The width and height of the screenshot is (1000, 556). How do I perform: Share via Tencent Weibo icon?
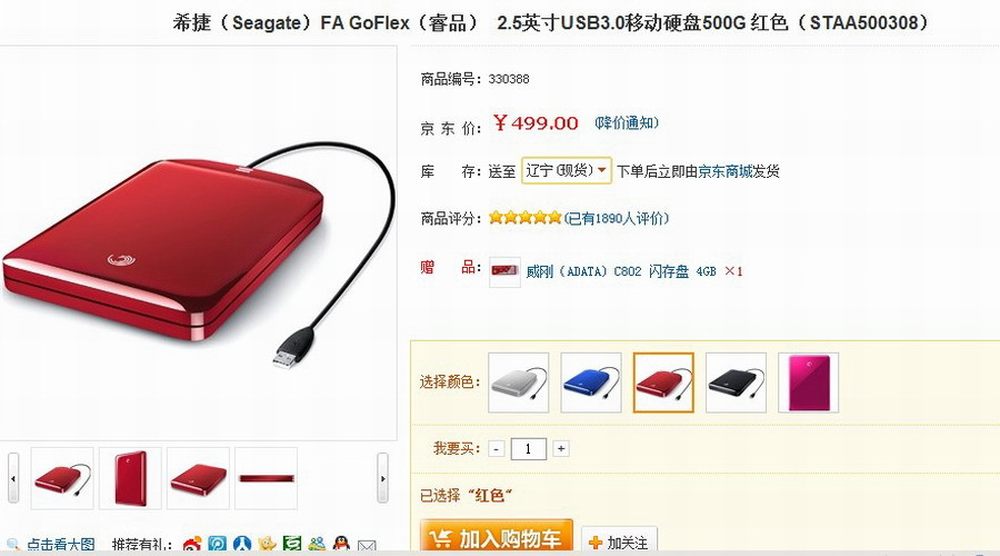pos(217,543)
